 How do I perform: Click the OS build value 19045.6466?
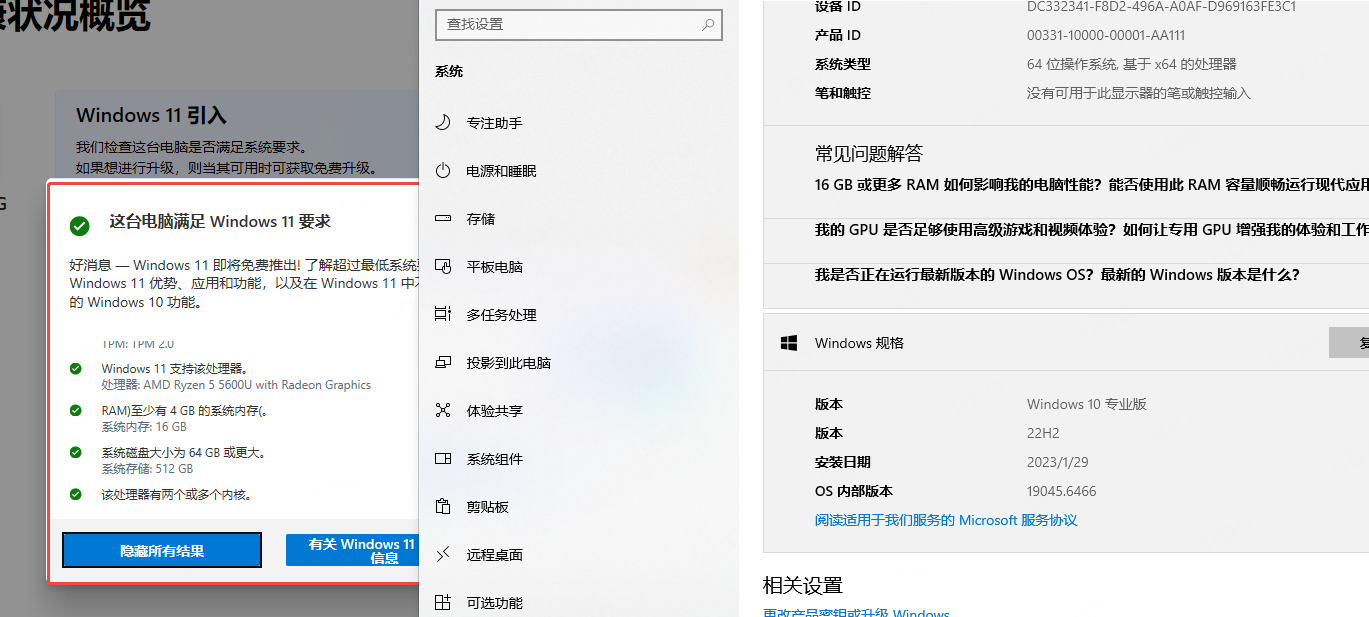(x=1062, y=491)
